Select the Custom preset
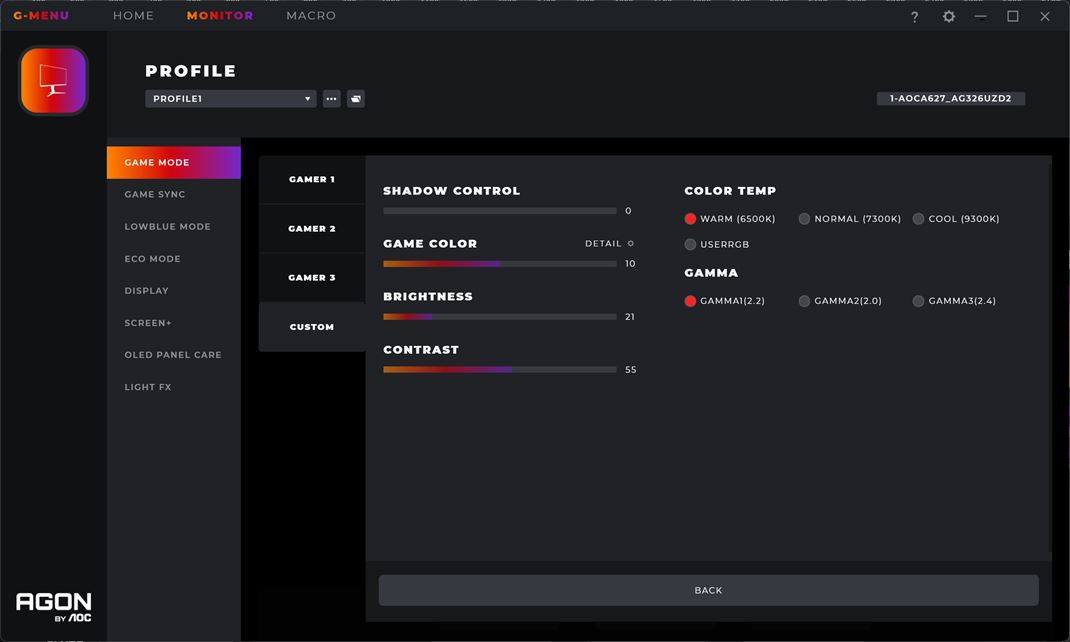 click(x=312, y=327)
